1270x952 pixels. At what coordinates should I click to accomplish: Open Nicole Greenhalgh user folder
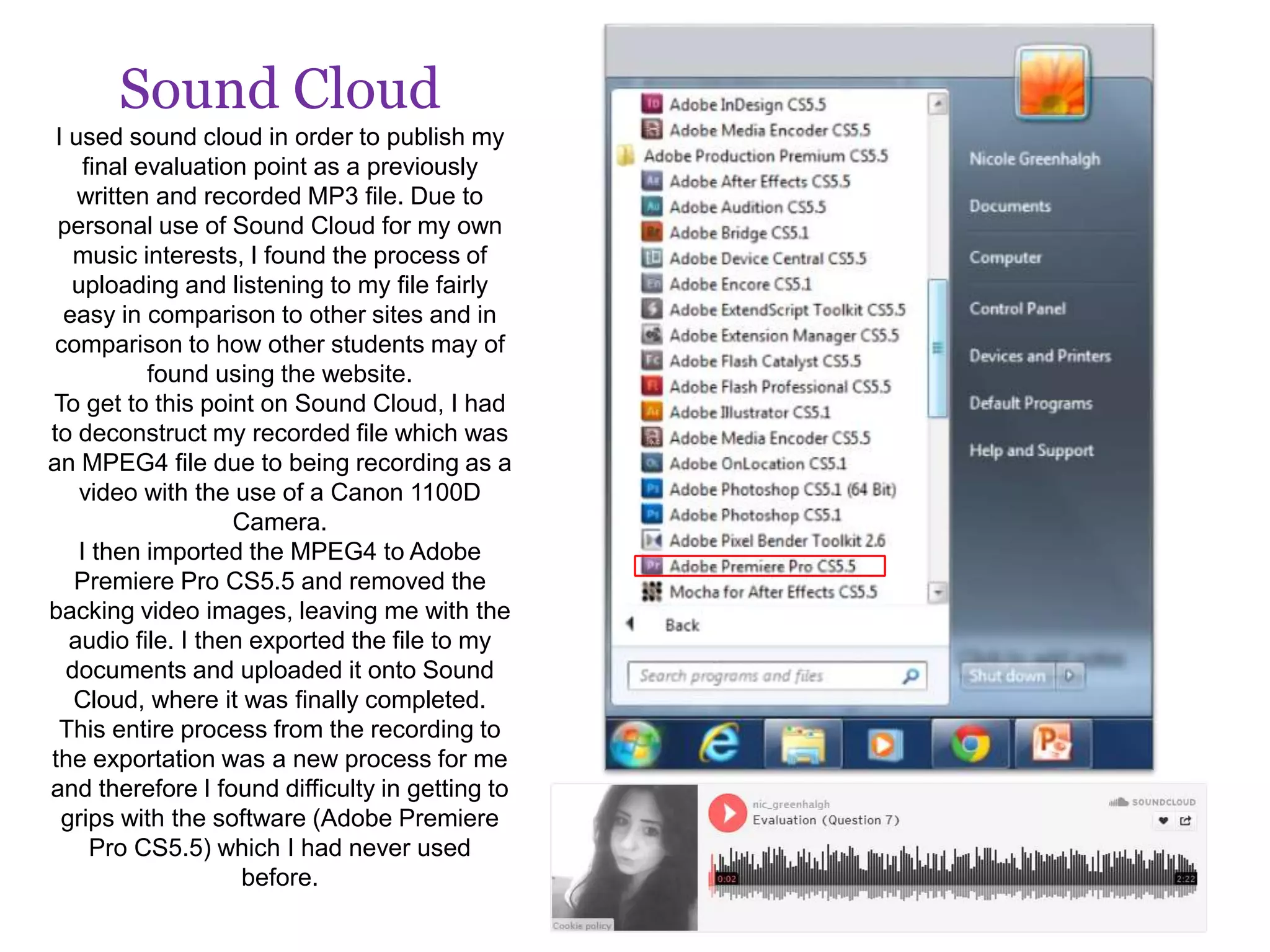[x=1034, y=159]
